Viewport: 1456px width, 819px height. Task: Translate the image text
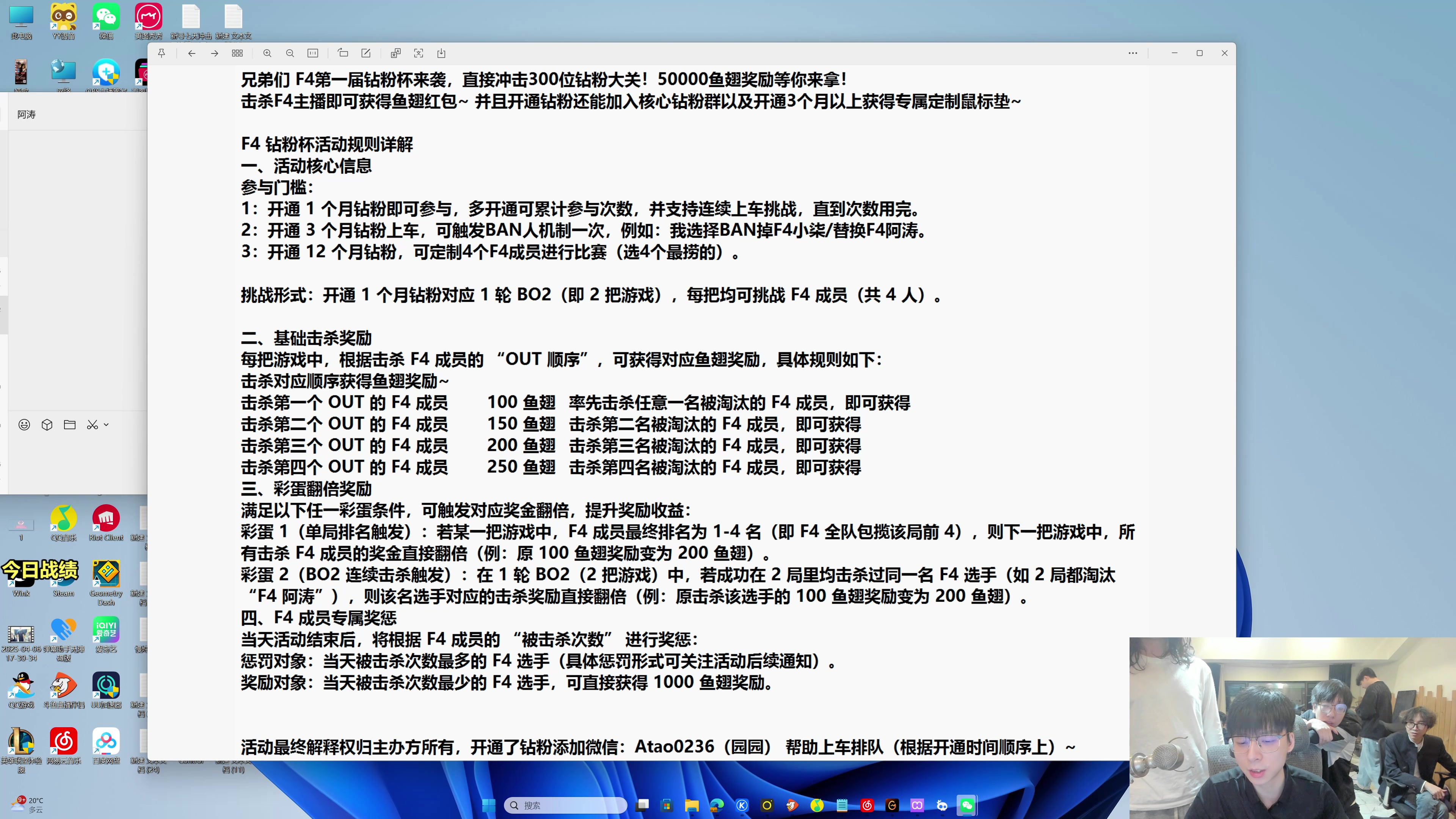pyautogui.click(x=395, y=53)
